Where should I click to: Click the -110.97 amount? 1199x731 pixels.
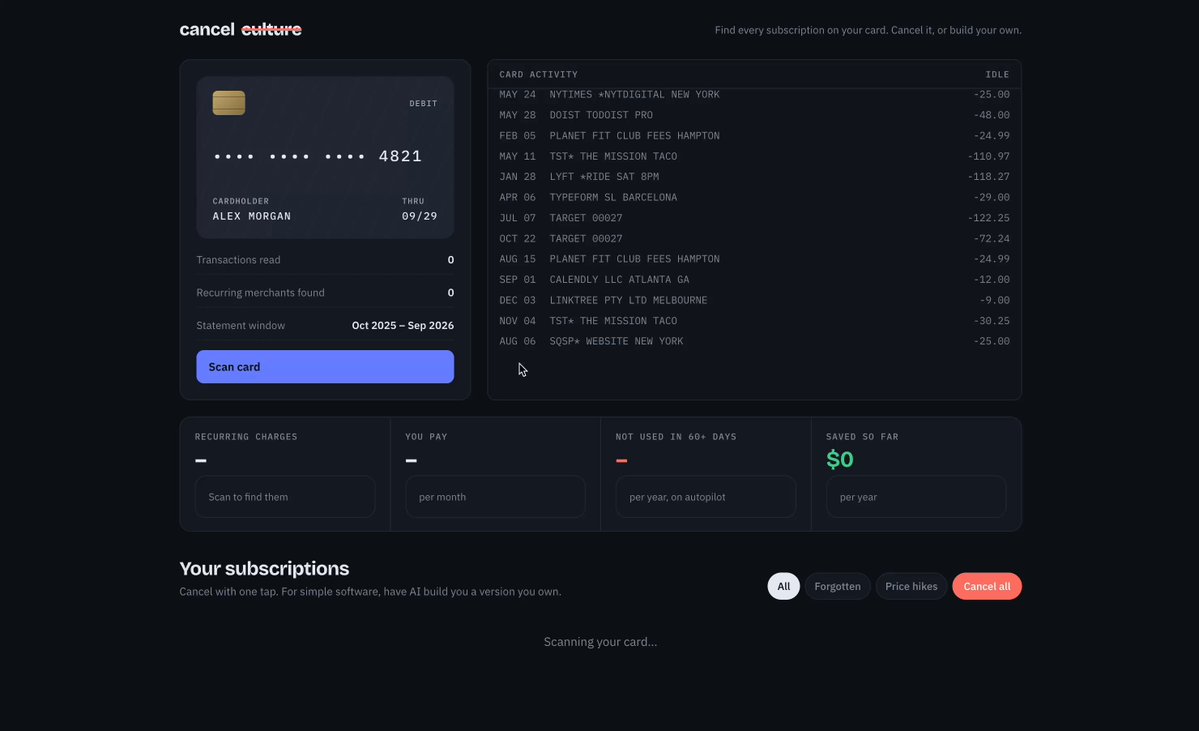pyautogui.click(x=989, y=157)
